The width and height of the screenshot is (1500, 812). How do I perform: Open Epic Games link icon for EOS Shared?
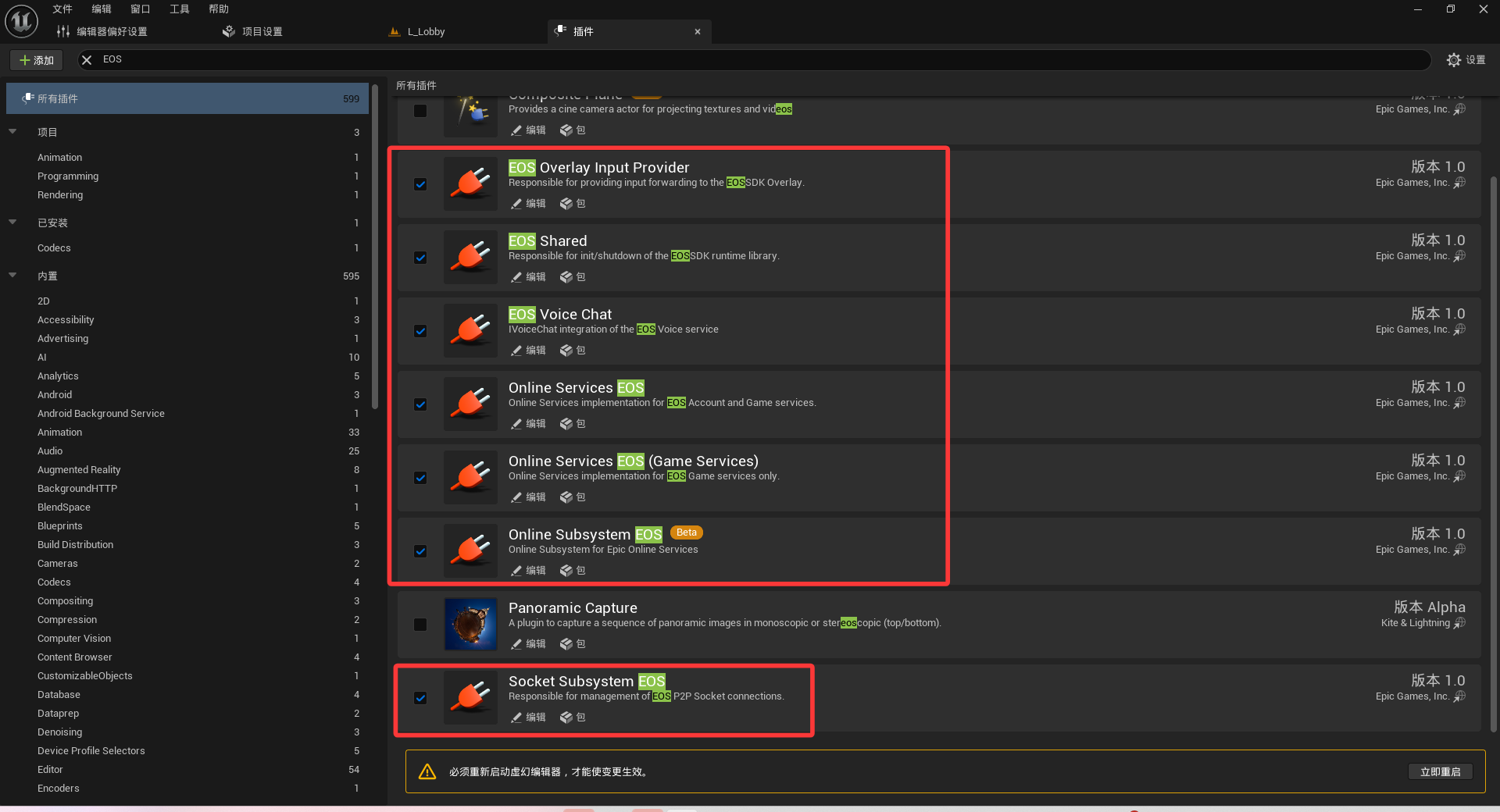point(1459,256)
